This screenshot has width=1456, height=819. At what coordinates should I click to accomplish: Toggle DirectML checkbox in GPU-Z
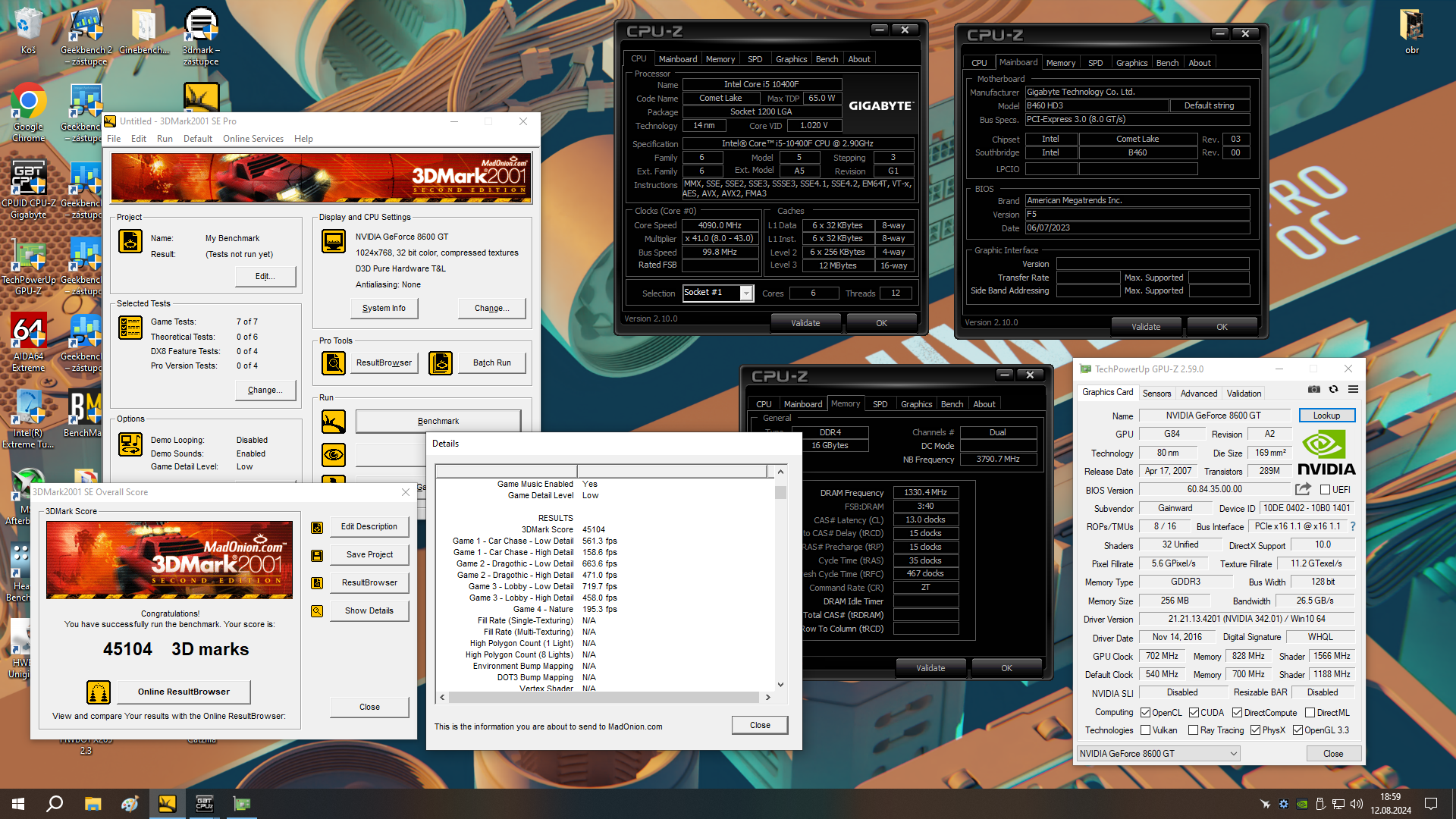[x=1310, y=713]
